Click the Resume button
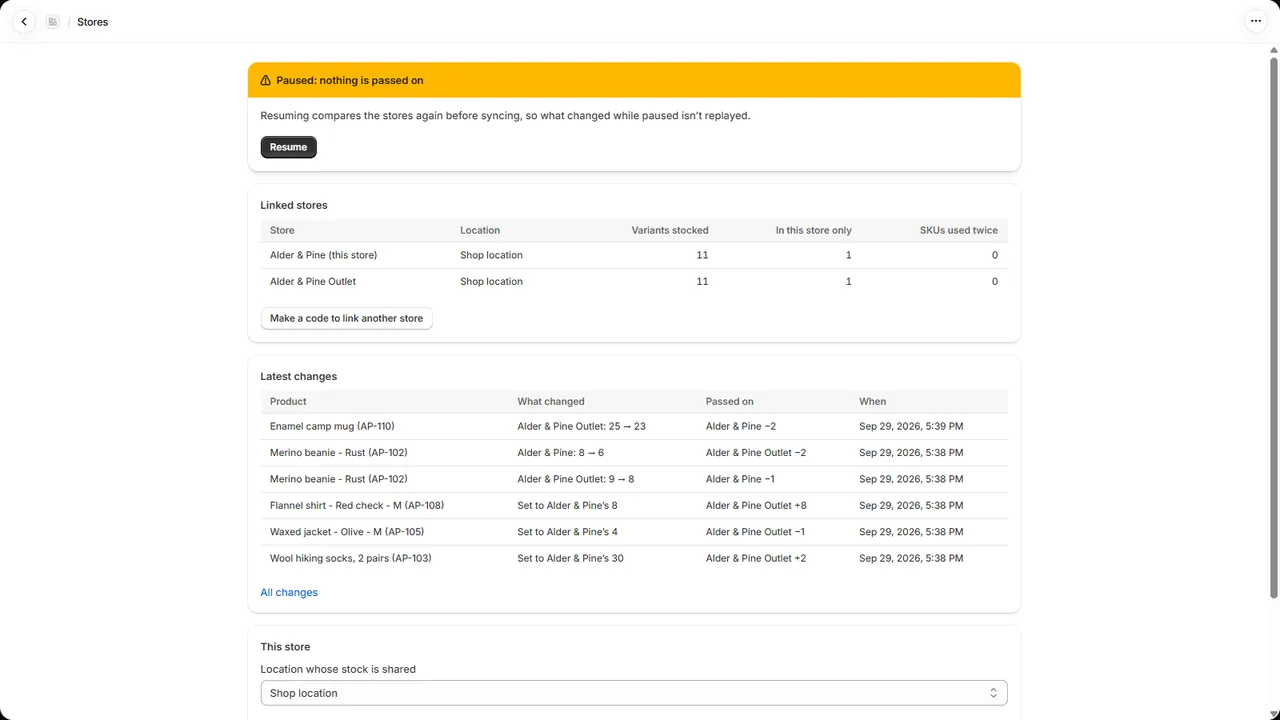Screen dimensions: 1280x720 288,147
